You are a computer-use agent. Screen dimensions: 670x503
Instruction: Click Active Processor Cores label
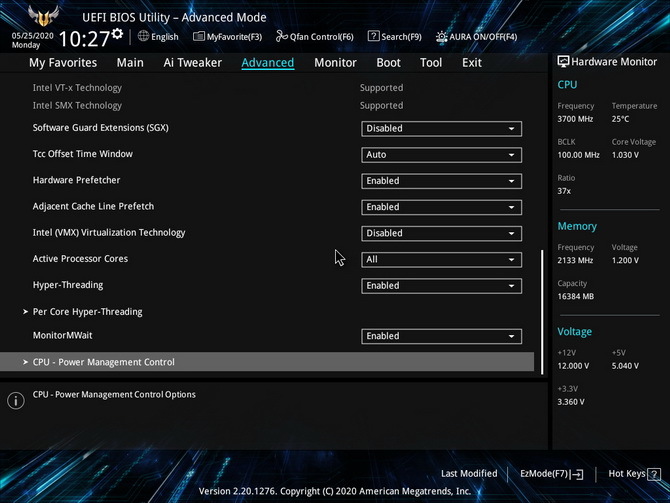coord(80,259)
